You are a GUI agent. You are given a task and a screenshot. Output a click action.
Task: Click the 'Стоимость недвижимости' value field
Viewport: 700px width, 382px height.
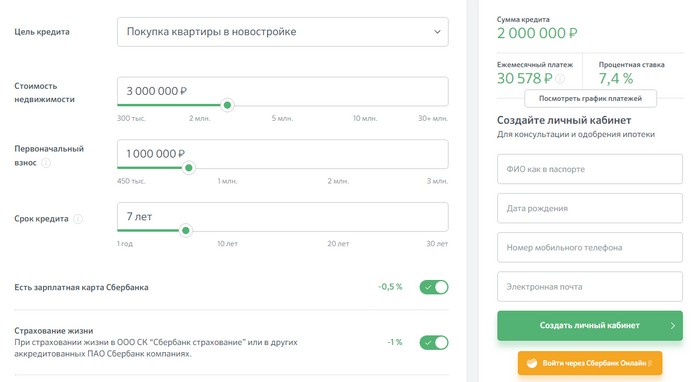coord(283,91)
